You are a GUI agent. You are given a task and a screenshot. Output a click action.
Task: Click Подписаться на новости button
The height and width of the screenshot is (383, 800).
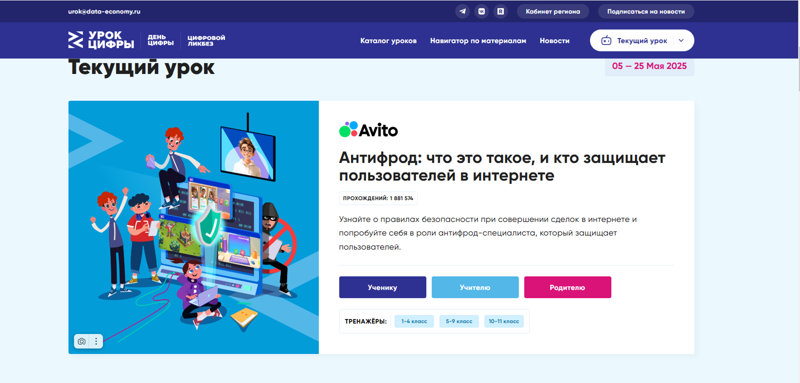[646, 11]
